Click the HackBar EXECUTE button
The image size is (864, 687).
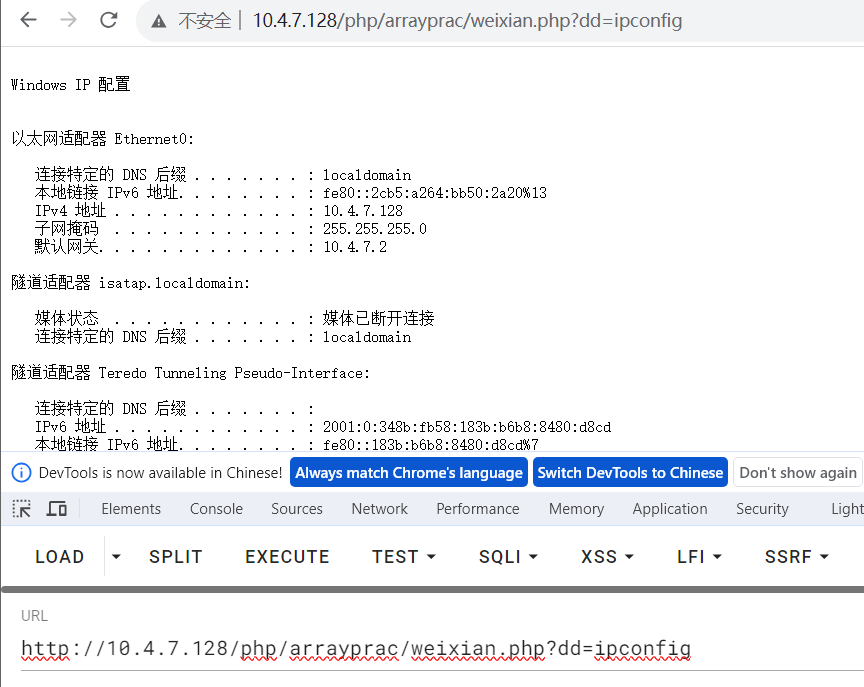tap(287, 556)
